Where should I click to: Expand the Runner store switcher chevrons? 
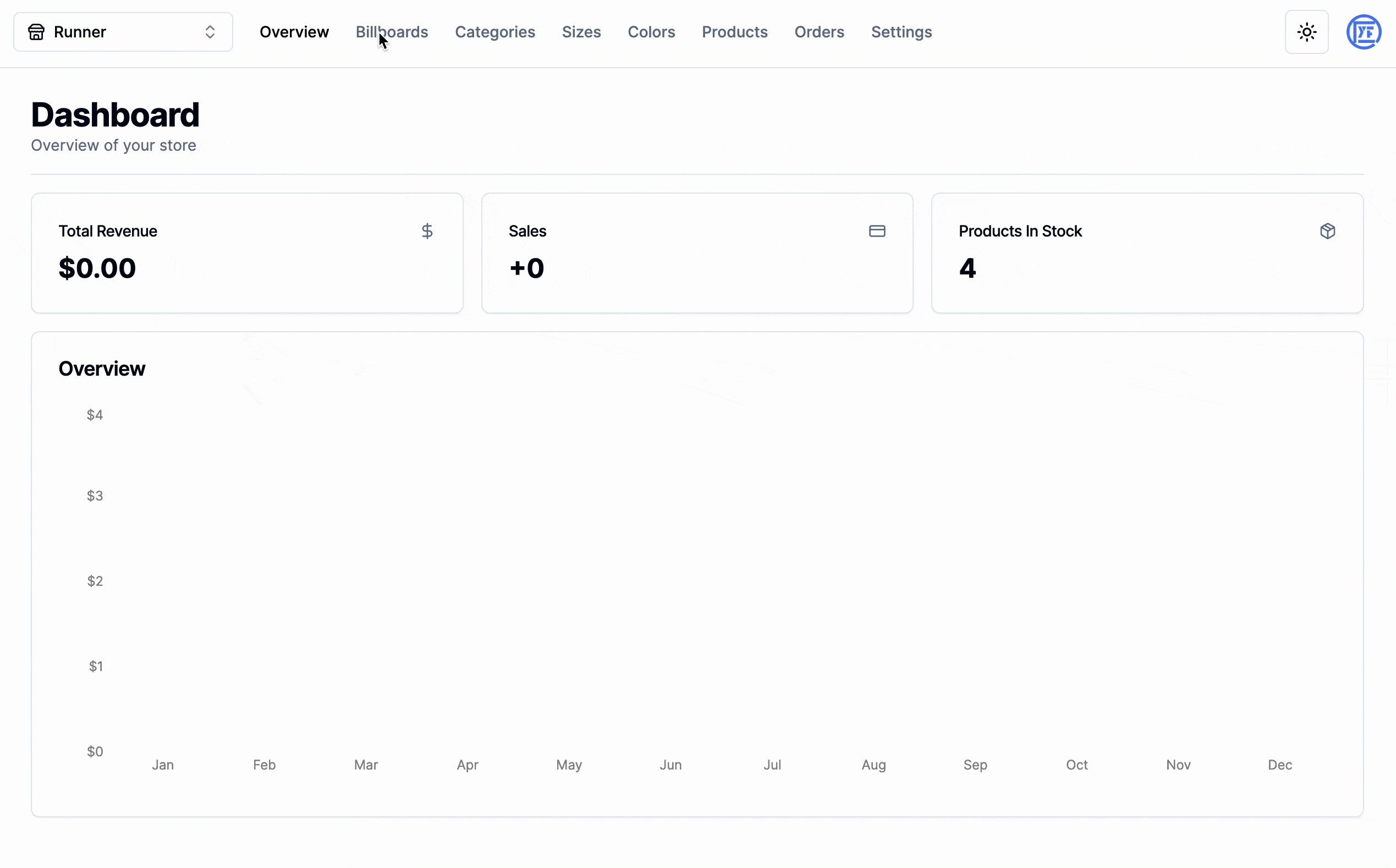[210, 32]
